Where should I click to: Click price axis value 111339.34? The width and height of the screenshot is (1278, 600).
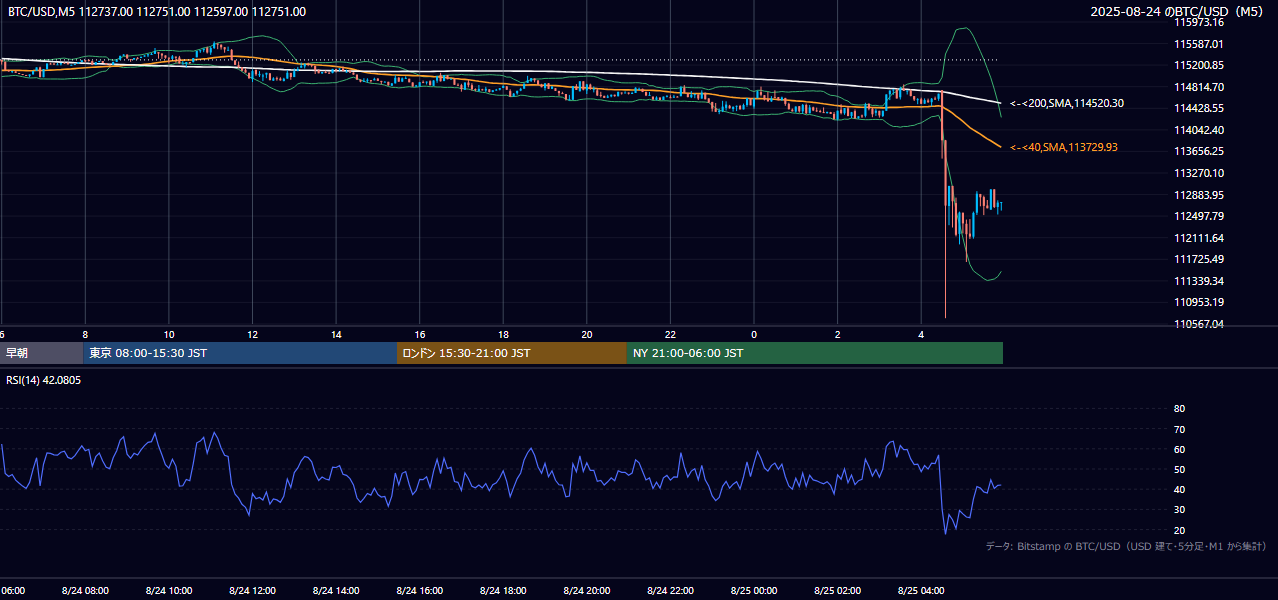click(1199, 281)
